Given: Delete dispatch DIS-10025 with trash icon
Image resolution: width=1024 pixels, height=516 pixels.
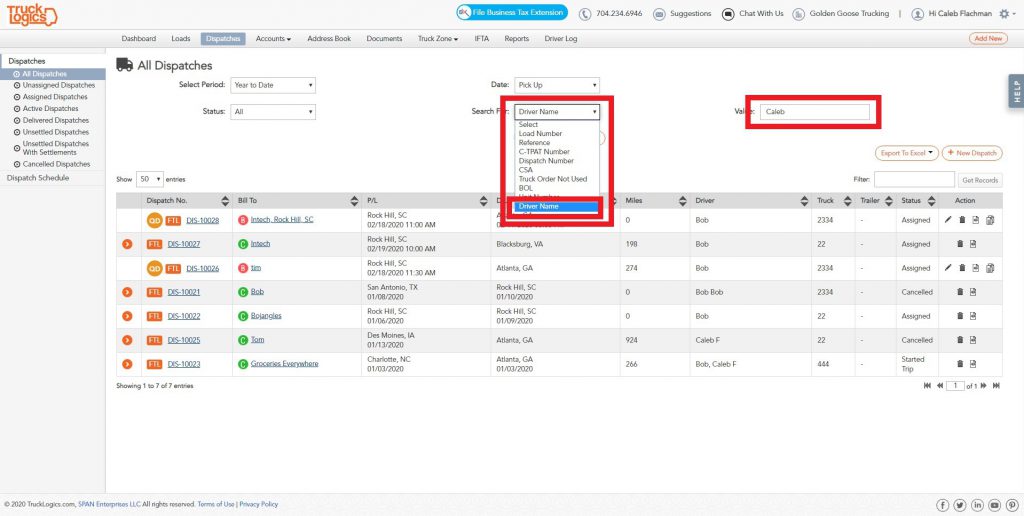Looking at the screenshot, I should coord(960,340).
